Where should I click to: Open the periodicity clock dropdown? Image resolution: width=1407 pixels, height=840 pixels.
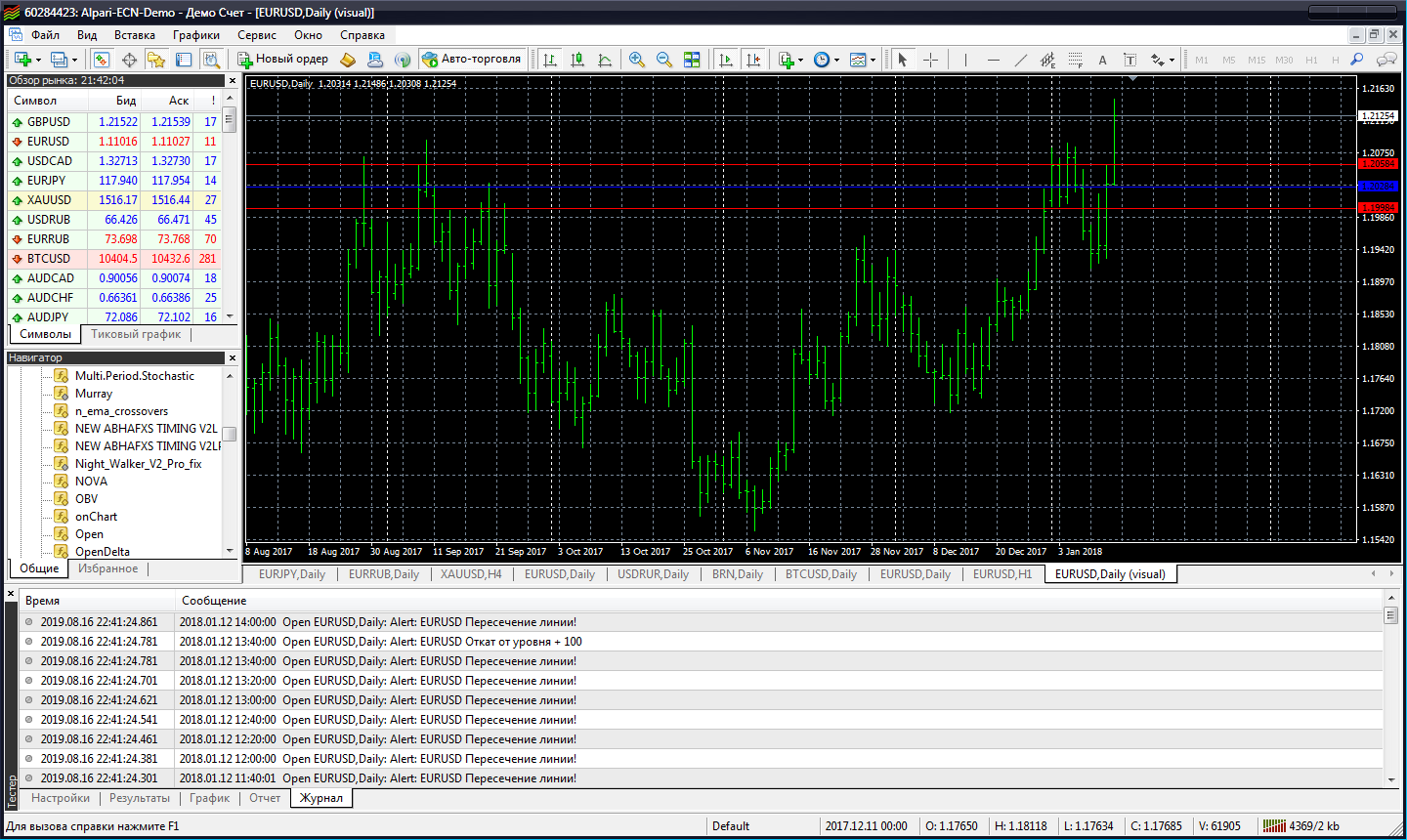(826, 60)
